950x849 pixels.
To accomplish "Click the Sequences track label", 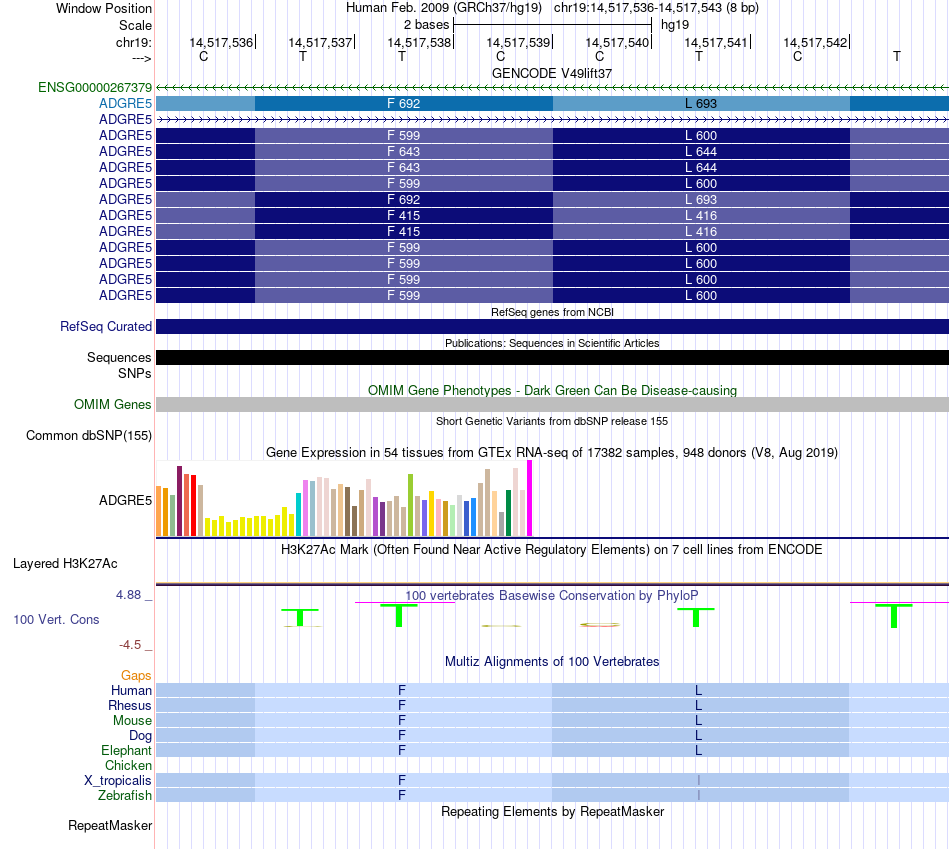I will (119, 358).
